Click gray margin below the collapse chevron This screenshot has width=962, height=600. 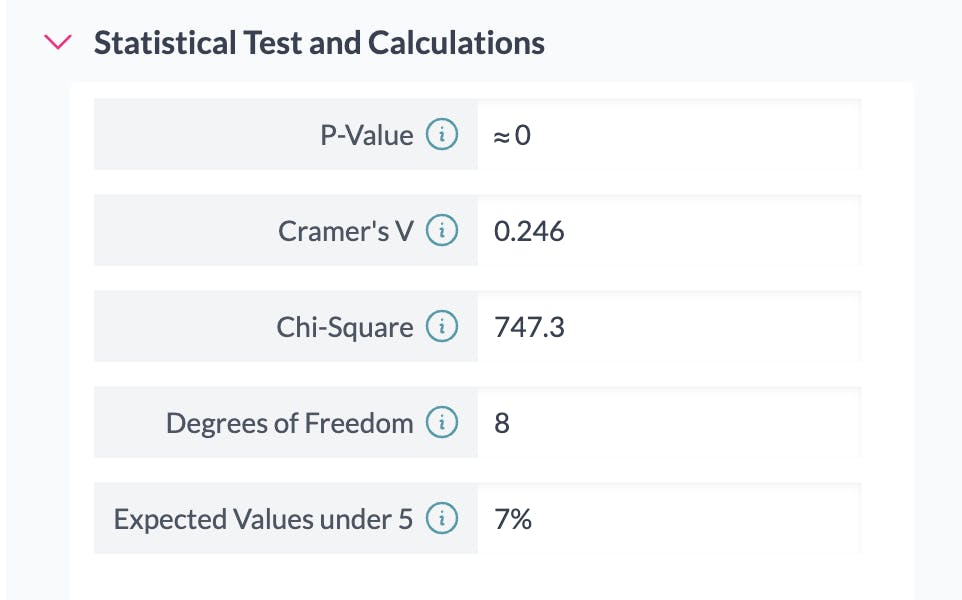[x=38, y=300]
